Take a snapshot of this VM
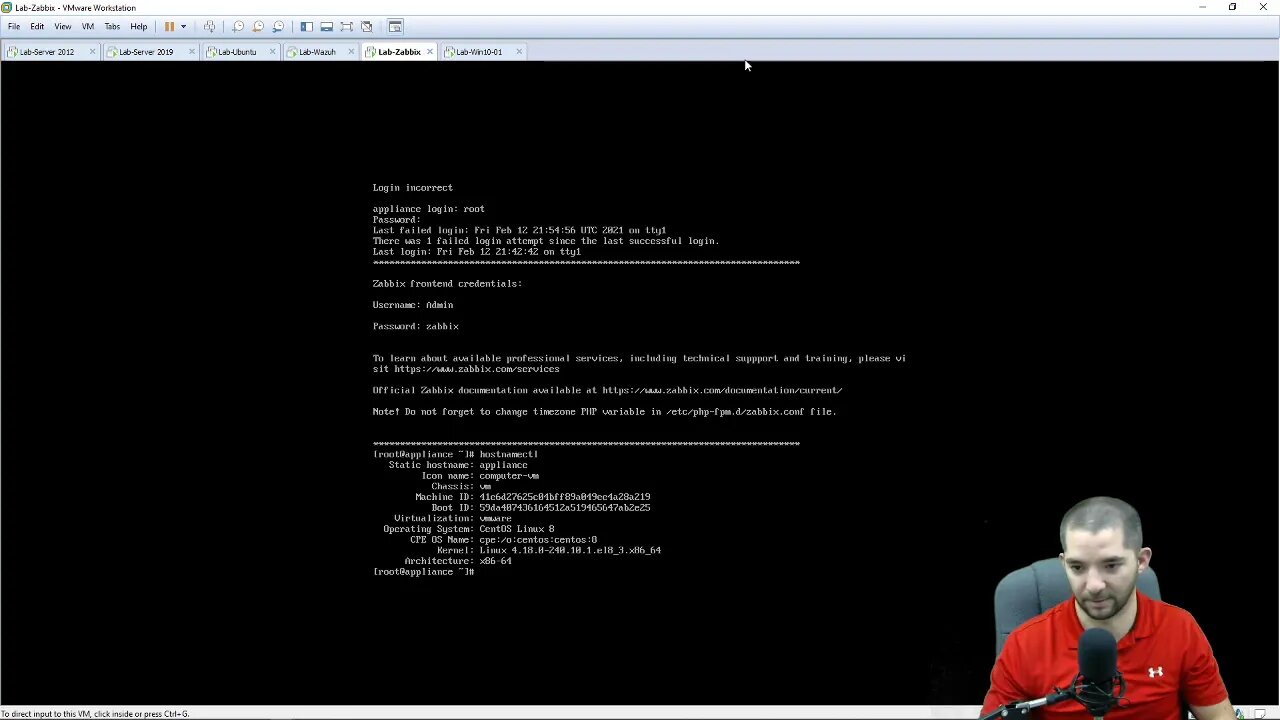1280x720 pixels. pyautogui.click(x=238, y=27)
